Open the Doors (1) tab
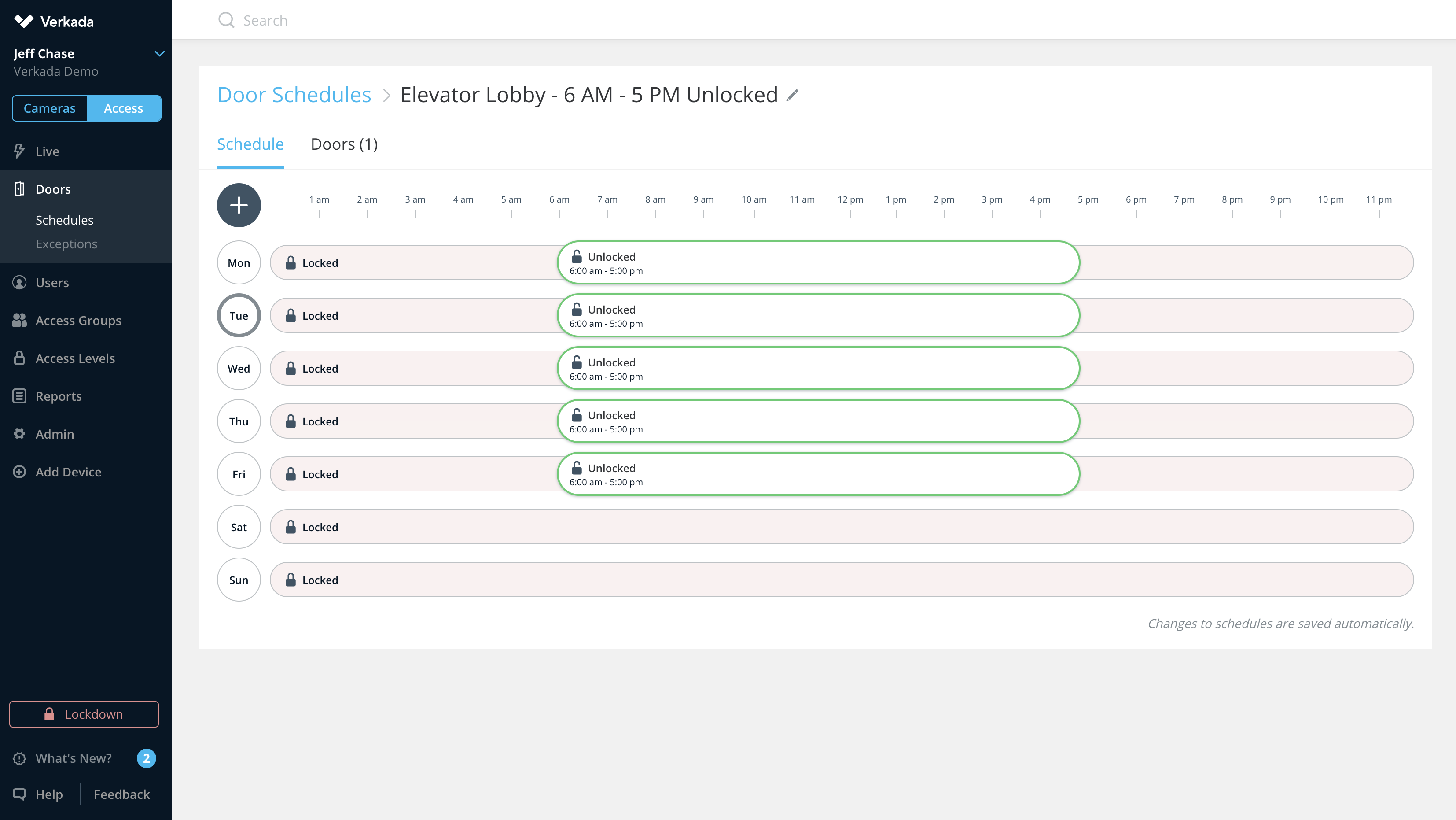The height and width of the screenshot is (820, 1456). [344, 144]
